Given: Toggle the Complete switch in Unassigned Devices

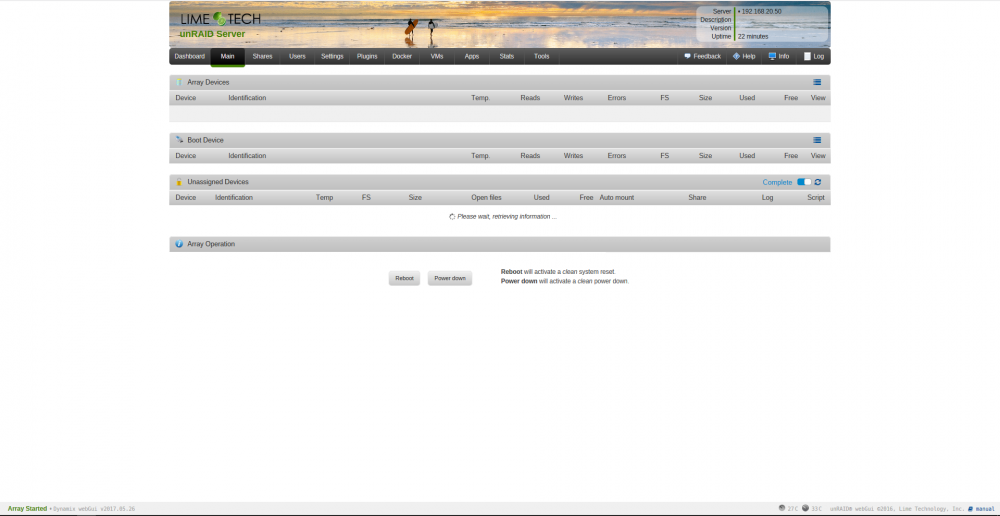Looking at the screenshot, I should click(804, 182).
